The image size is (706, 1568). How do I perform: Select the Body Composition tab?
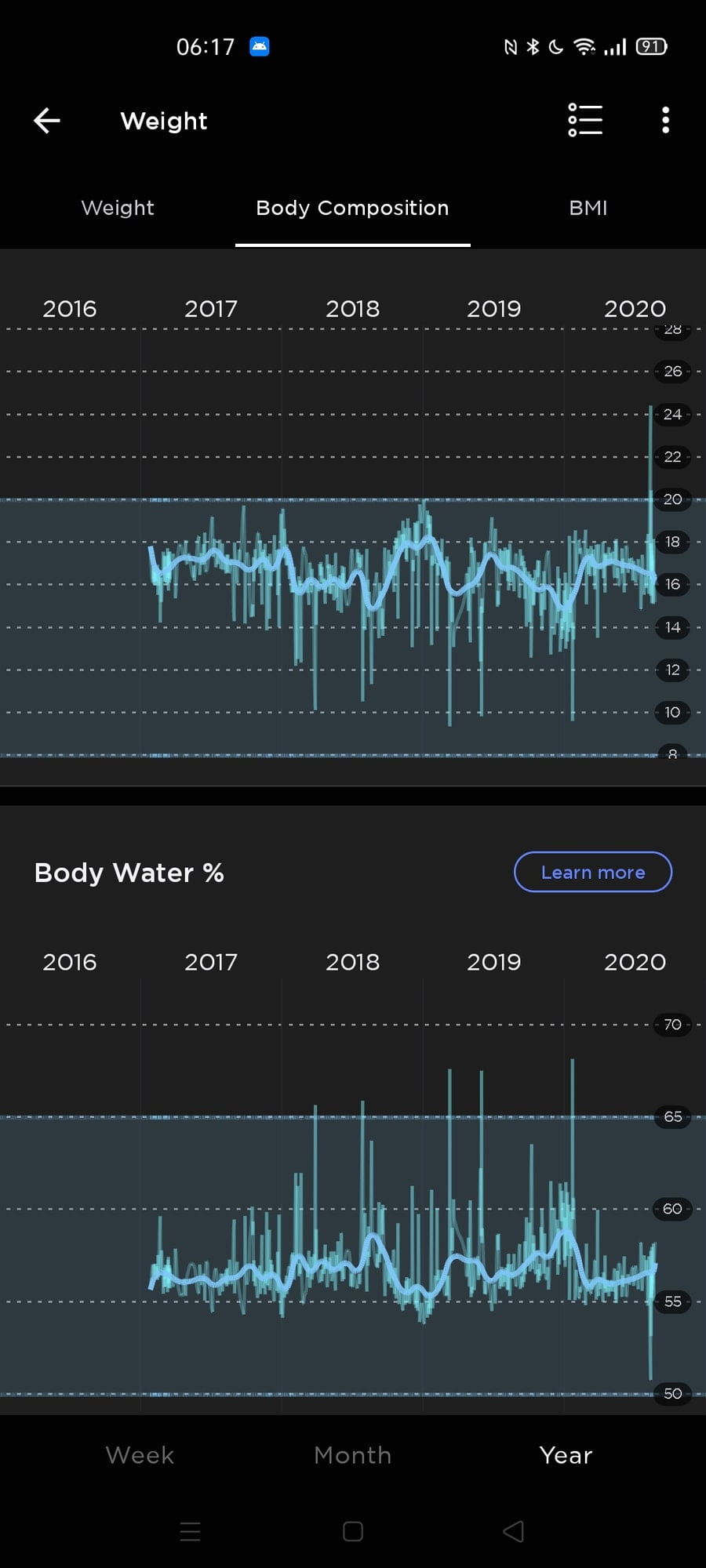pyautogui.click(x=352, y=208)
